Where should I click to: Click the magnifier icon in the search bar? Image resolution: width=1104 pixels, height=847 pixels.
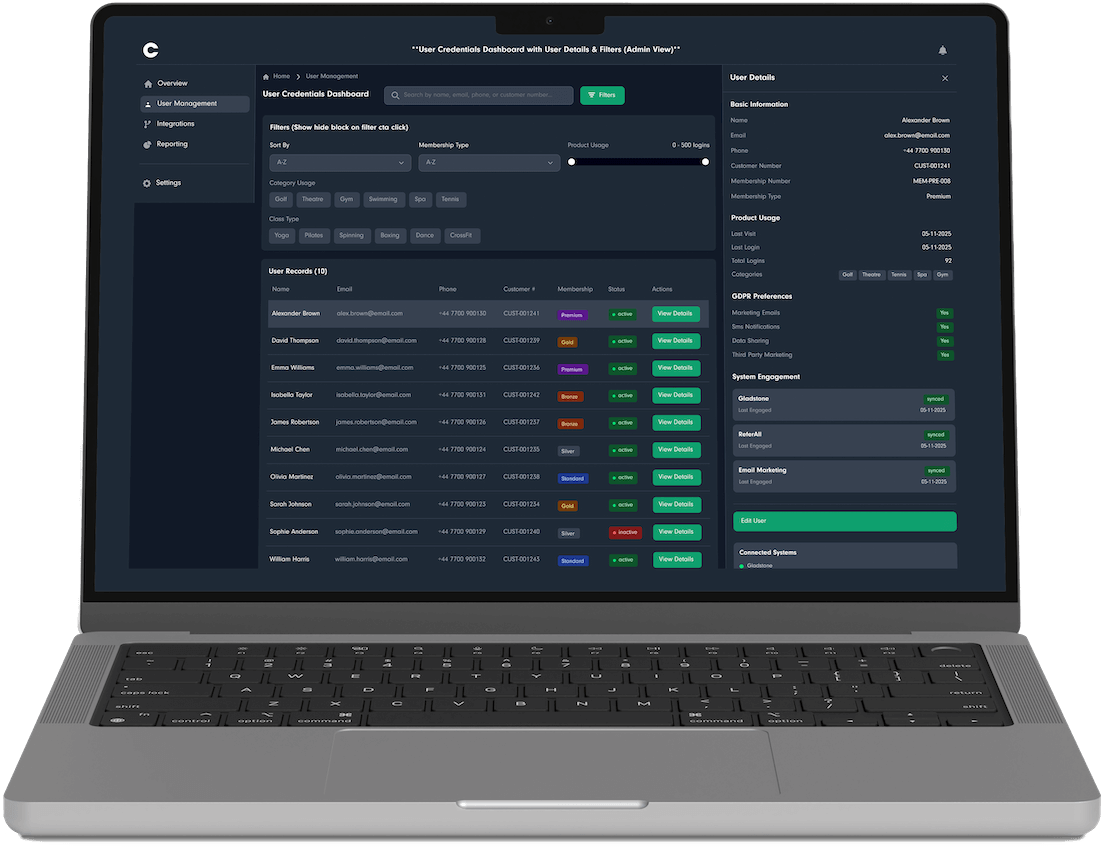point(395,95)
